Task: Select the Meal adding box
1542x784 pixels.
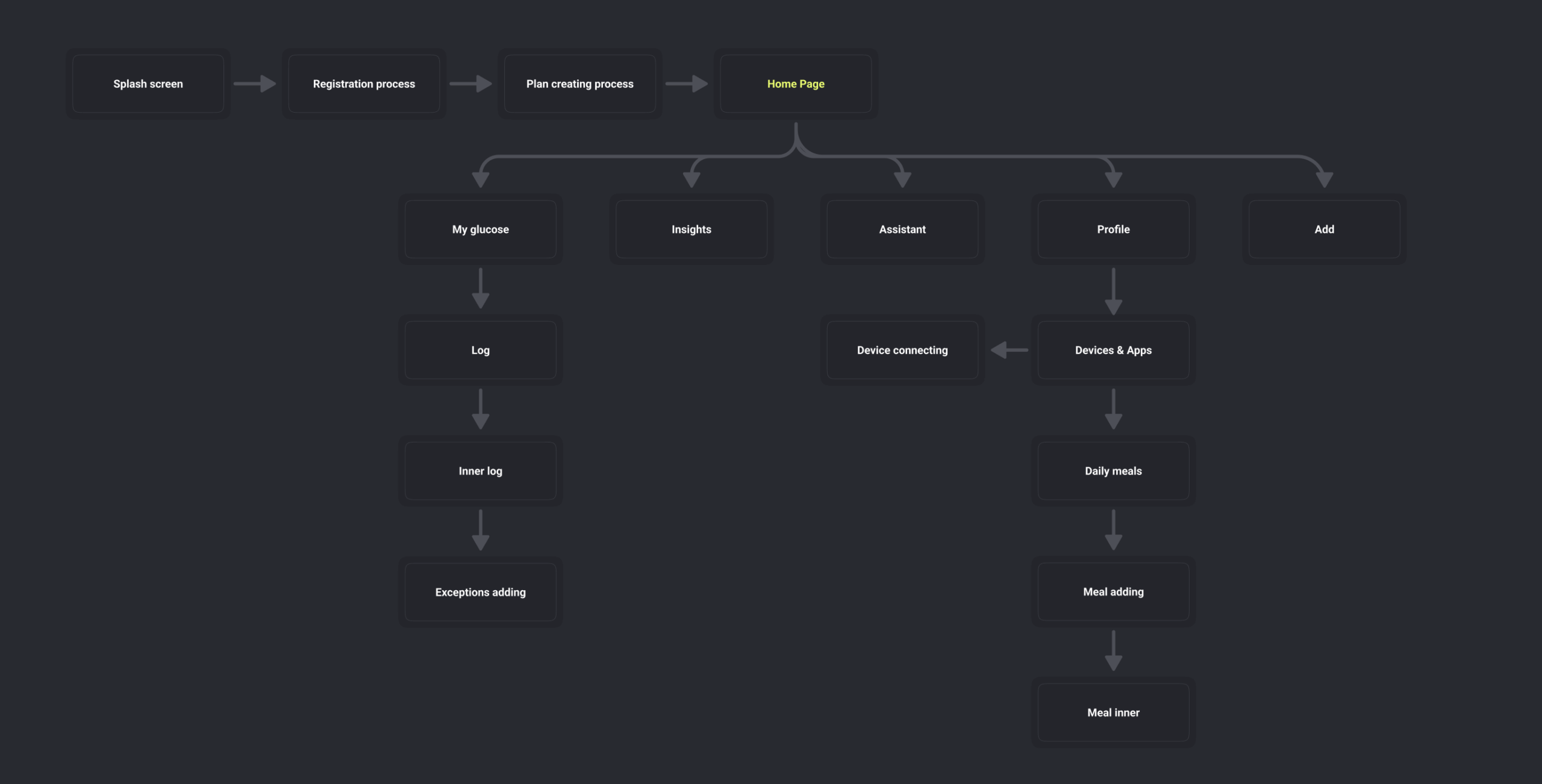Action: (x=1113, y=592)
